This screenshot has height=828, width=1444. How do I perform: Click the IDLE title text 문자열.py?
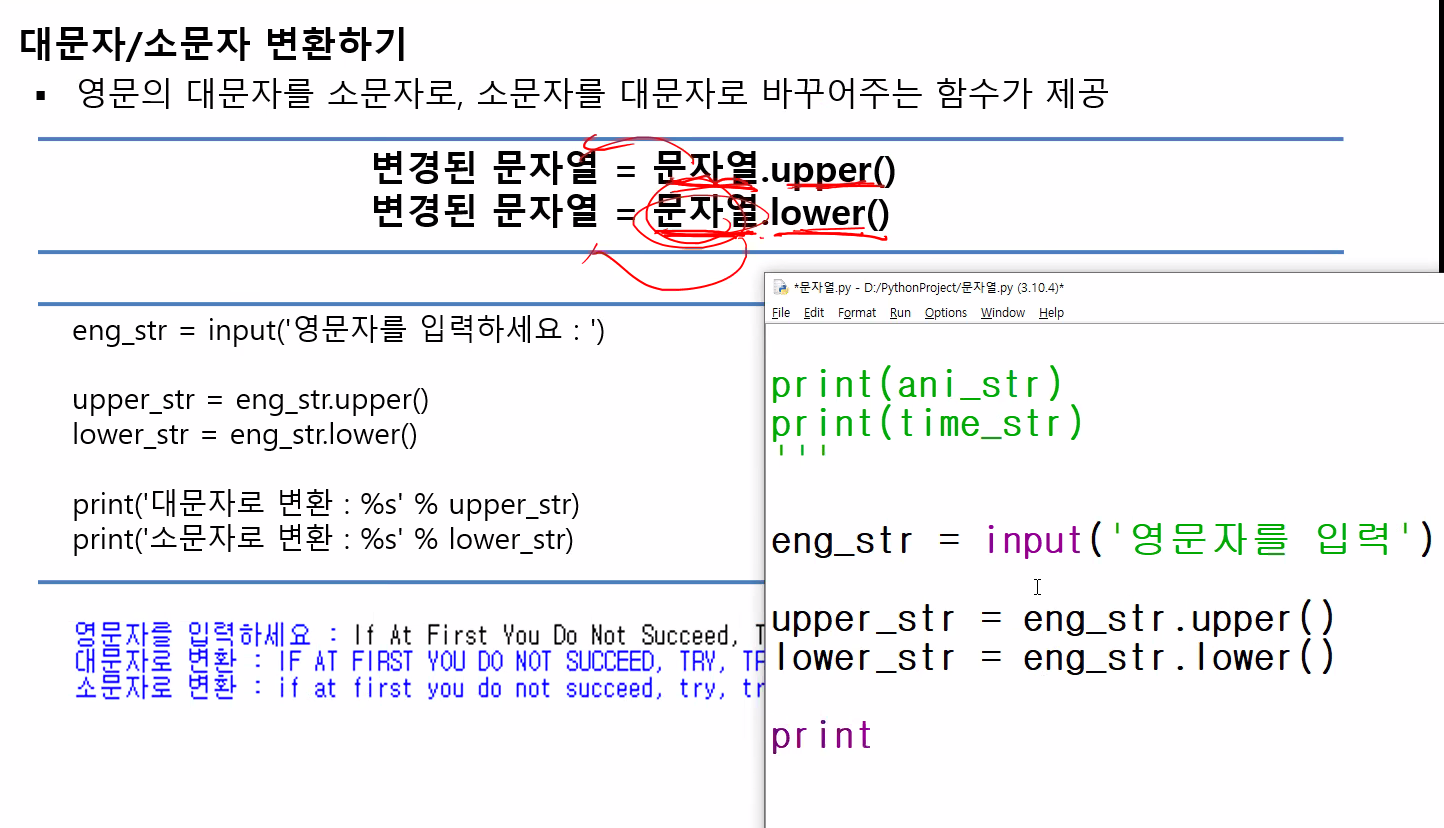[928, 288]
